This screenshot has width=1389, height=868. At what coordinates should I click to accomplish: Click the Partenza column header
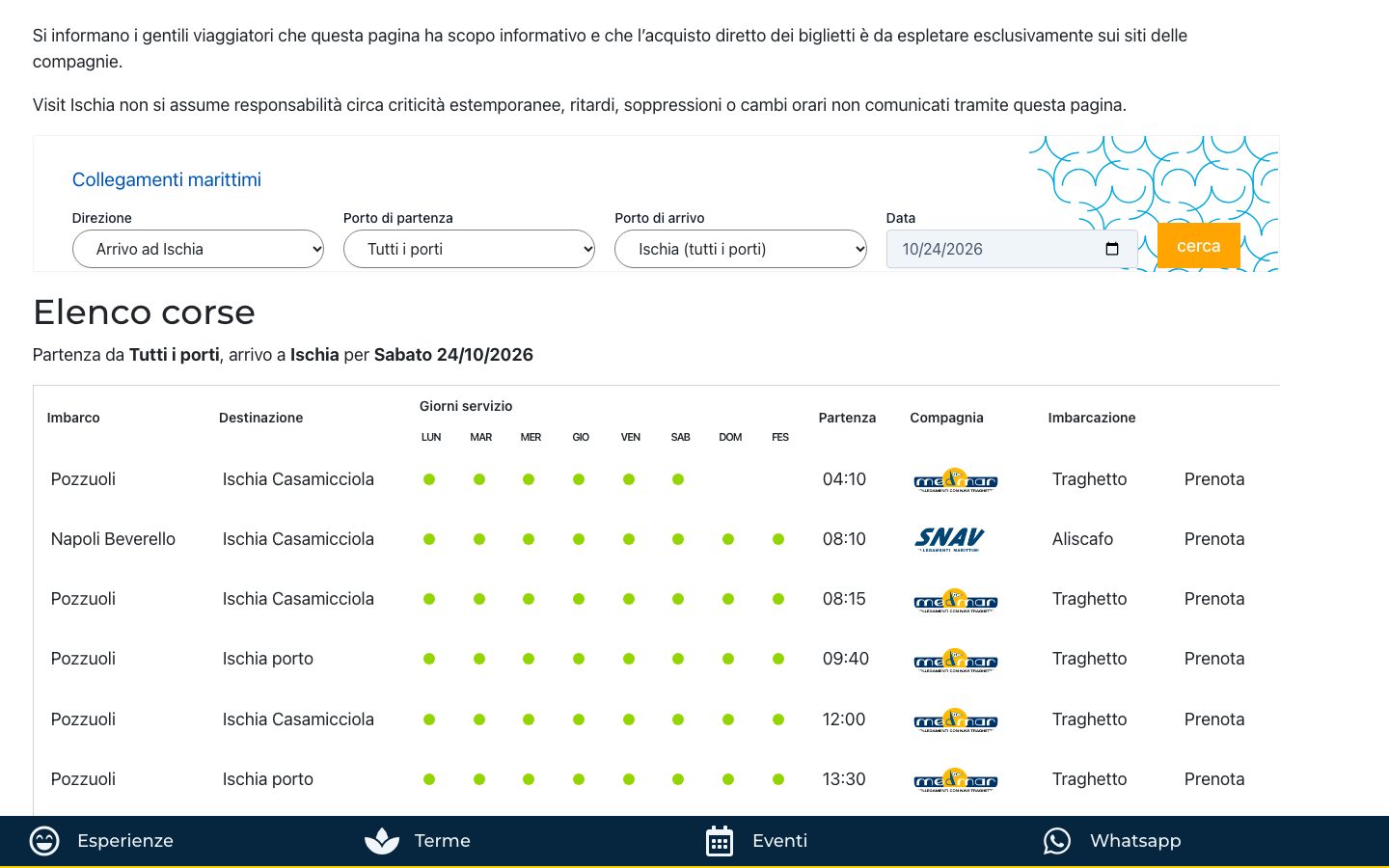847,418
